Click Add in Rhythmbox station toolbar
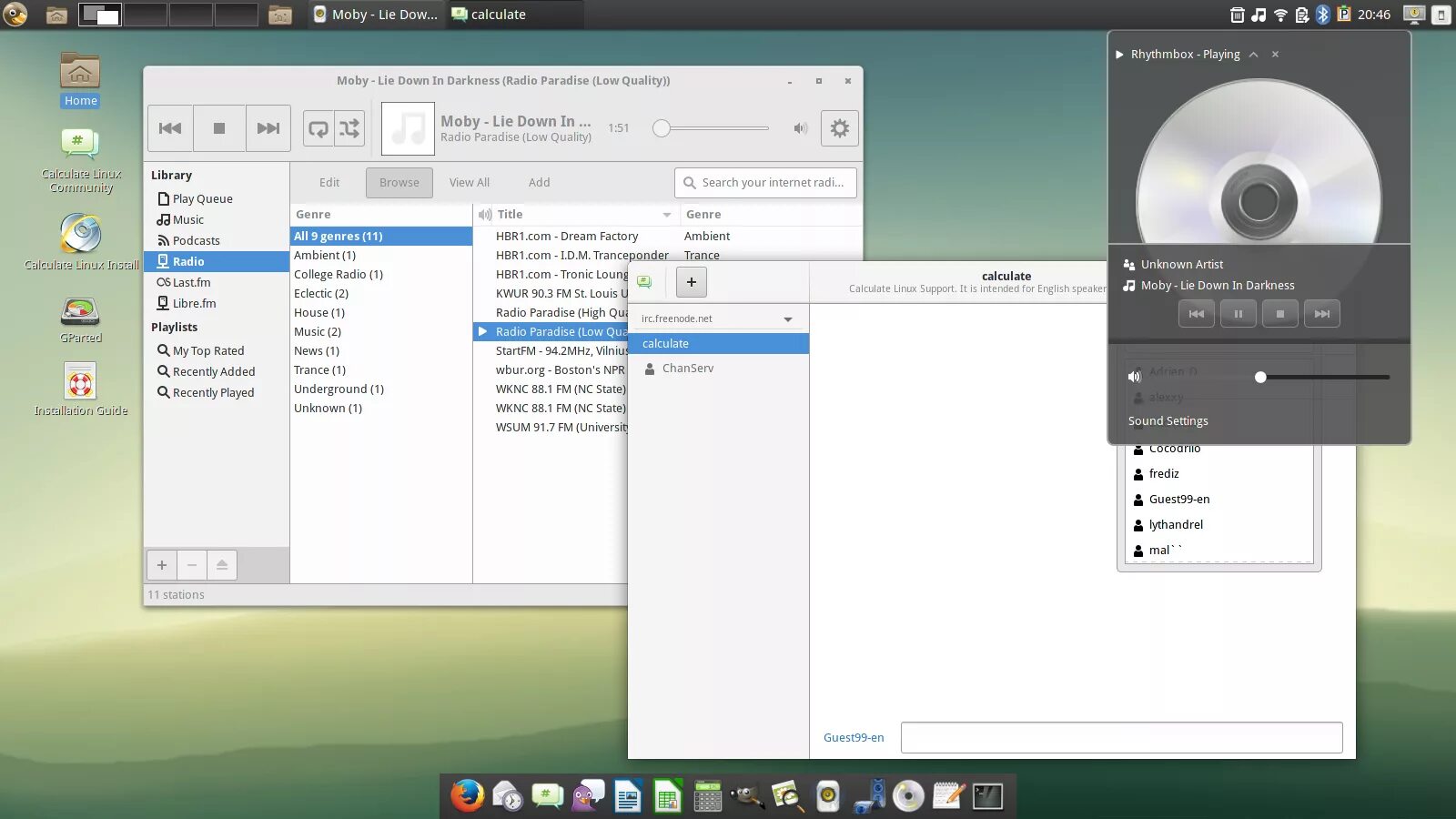Screen dimensions: 1456x819 pos(540,182)
